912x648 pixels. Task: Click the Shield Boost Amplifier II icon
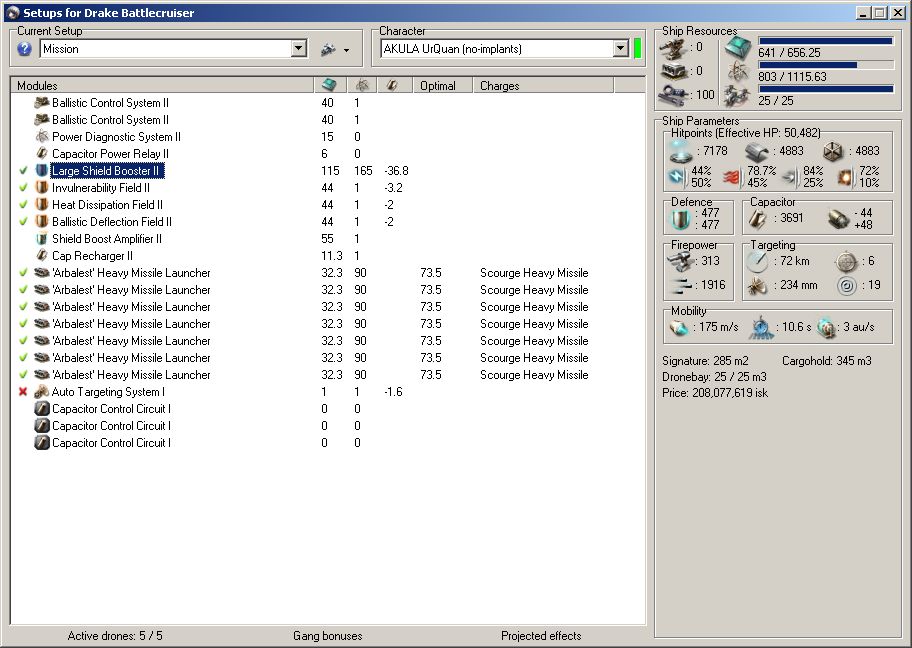42,238
